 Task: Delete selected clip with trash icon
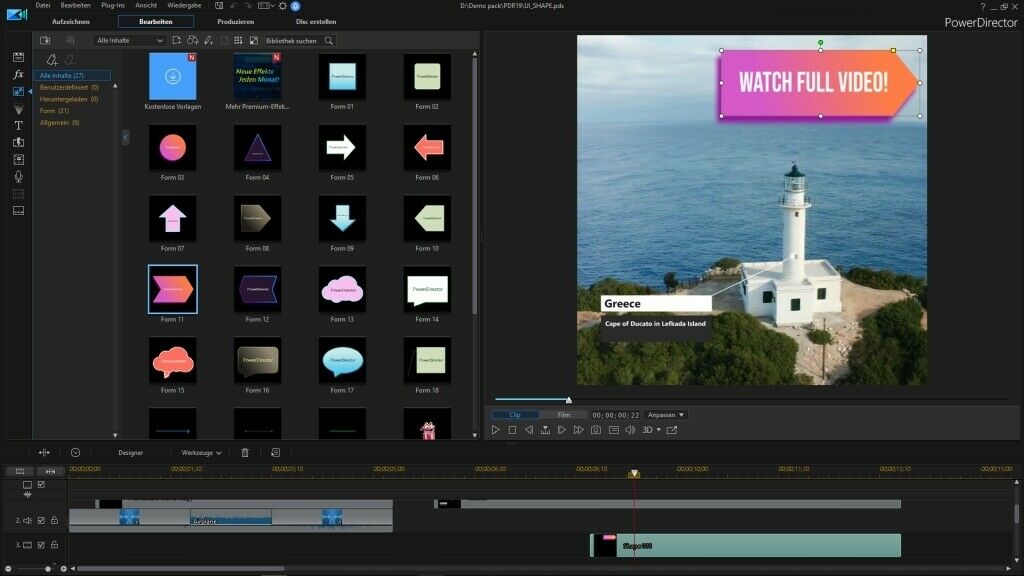[245, 452]
